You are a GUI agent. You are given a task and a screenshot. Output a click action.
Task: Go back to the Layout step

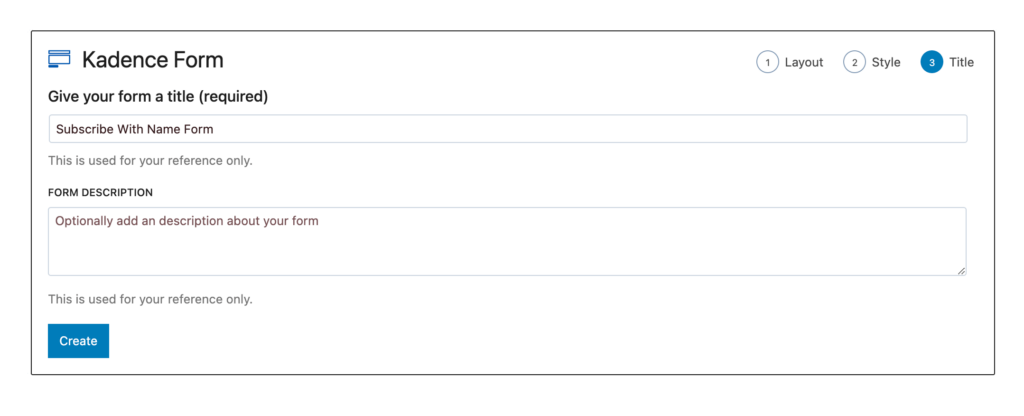pos(803,62)
